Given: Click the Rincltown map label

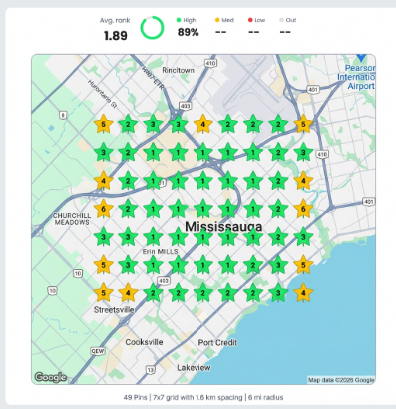Looking at the screenshot, I should (178, 70).
